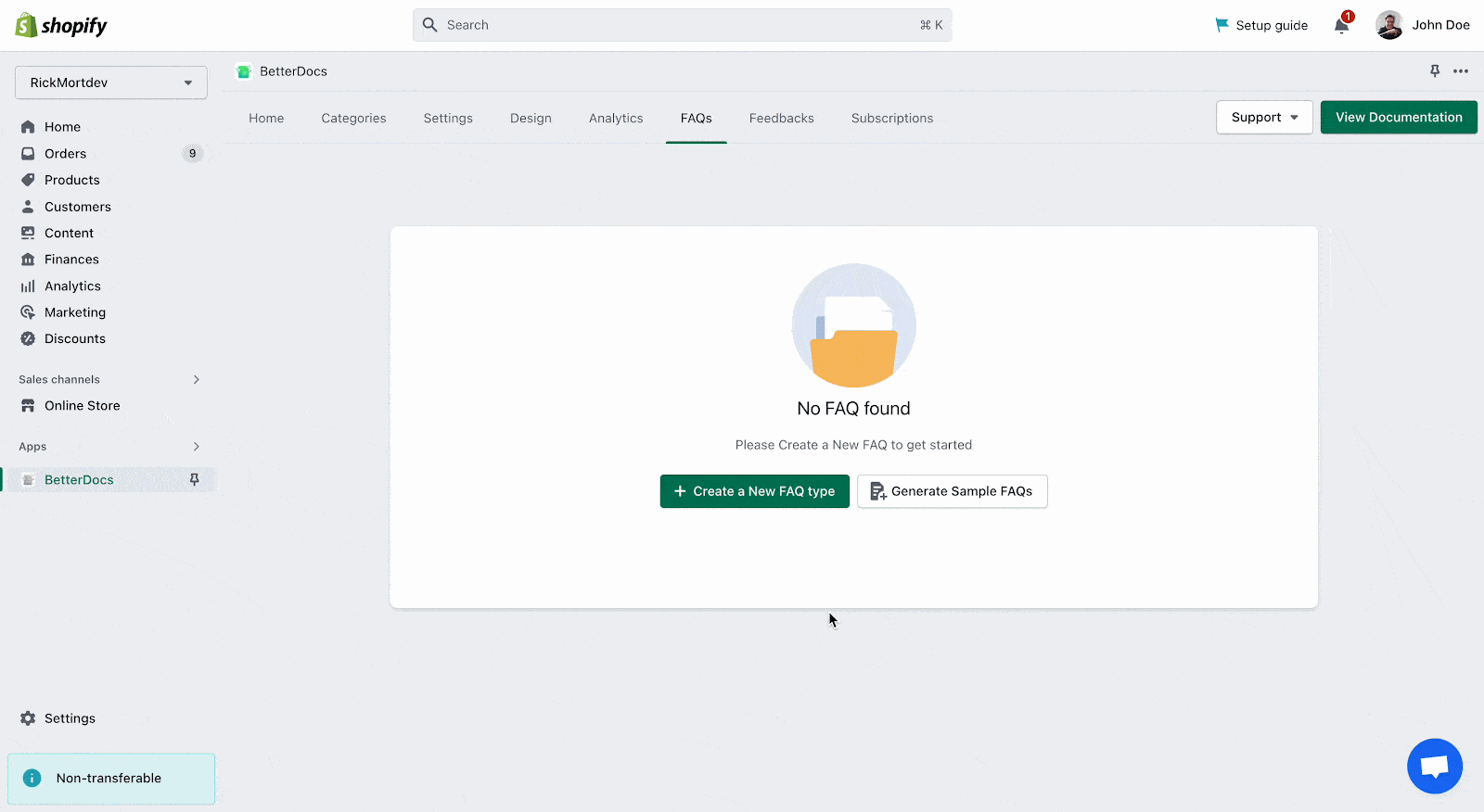1484x812 pixels.
Task: Open the three-dots more actions menu
Action: click(1461, 71)
